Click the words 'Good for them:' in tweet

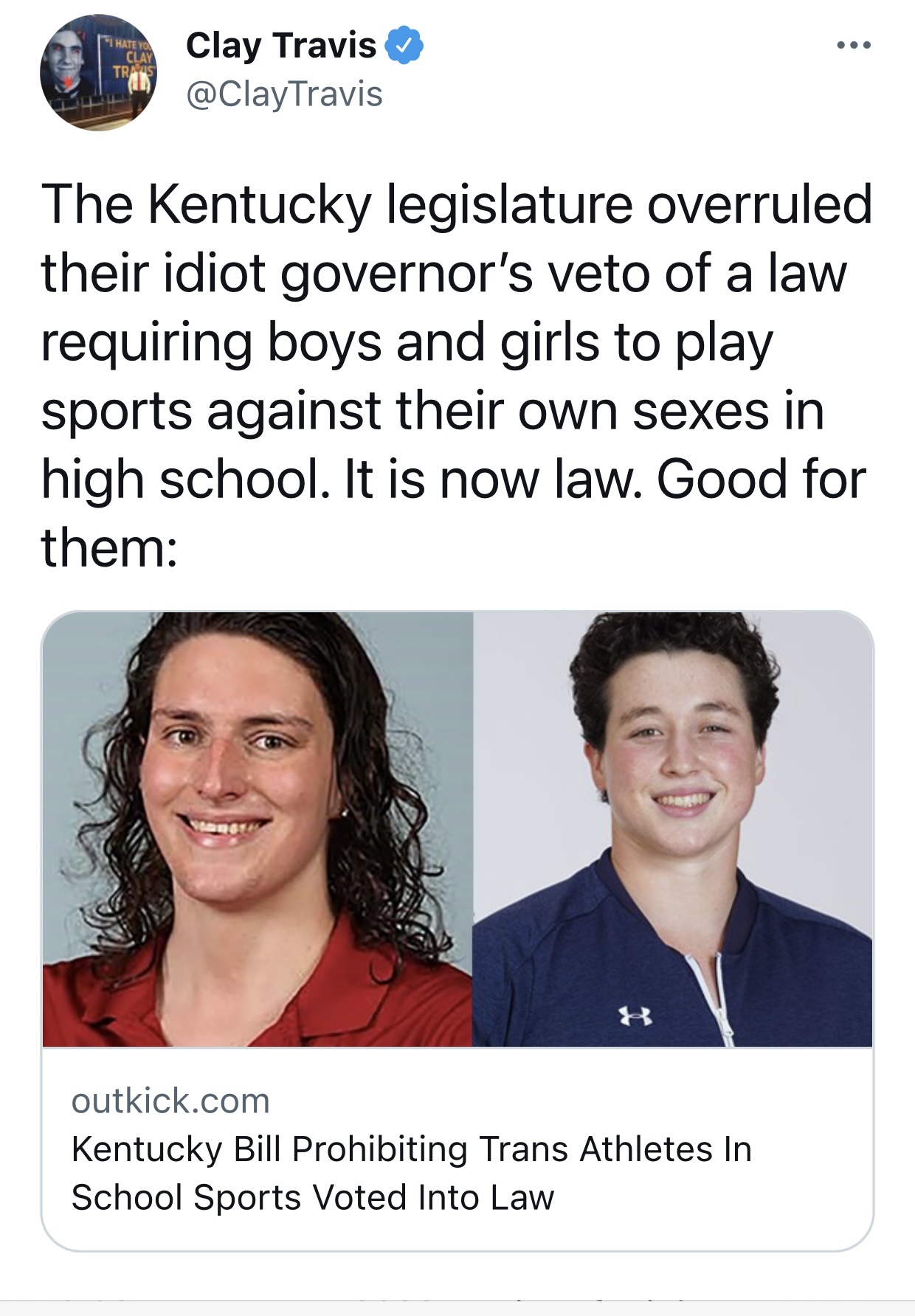coord(454,514)
